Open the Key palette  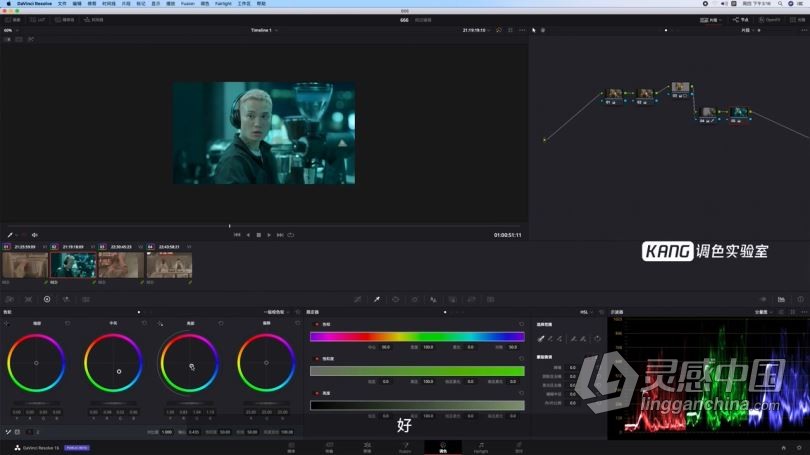[453, 300]
